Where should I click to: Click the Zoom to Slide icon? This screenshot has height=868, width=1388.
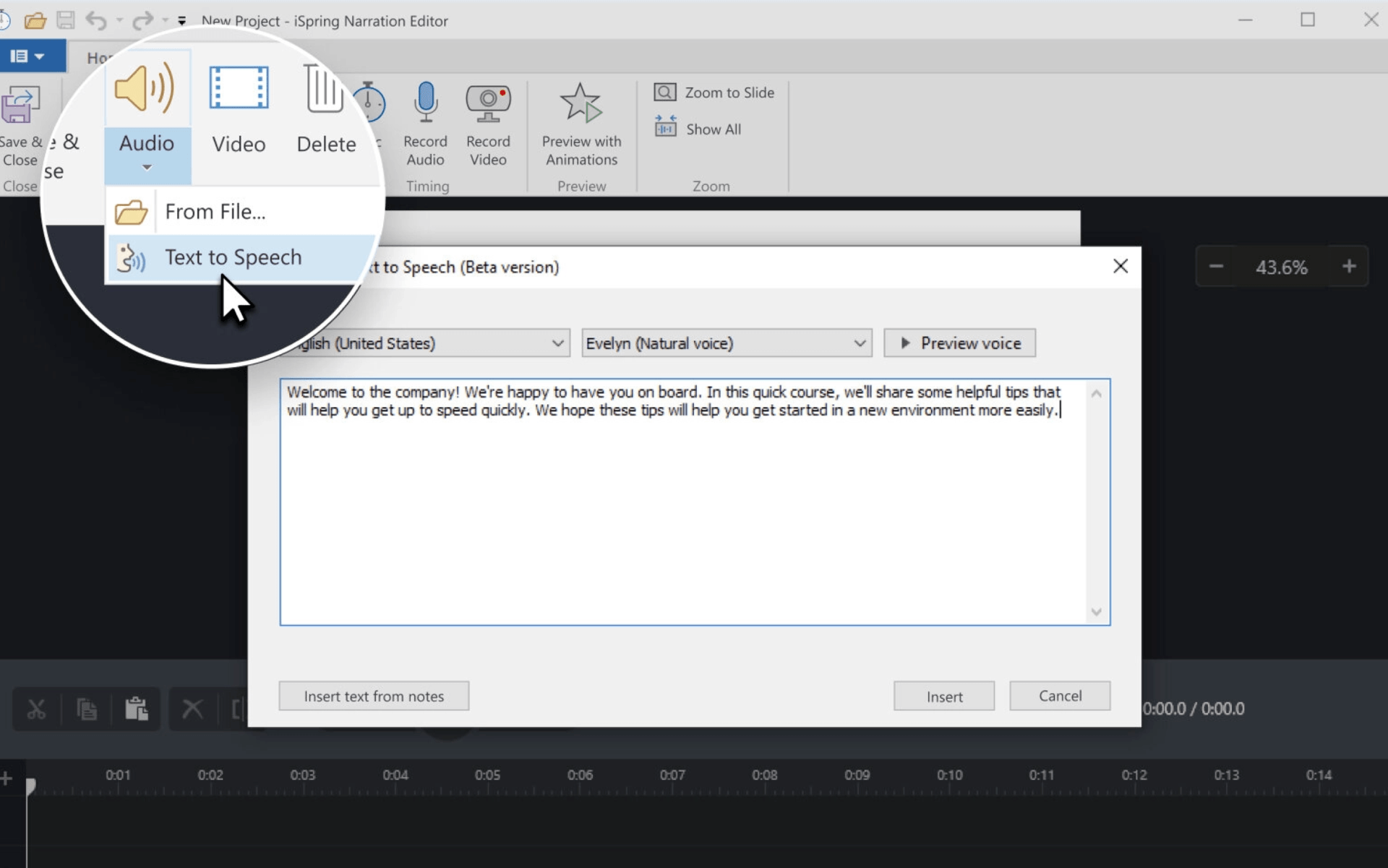pyautogui.click(x=665, y=91)
